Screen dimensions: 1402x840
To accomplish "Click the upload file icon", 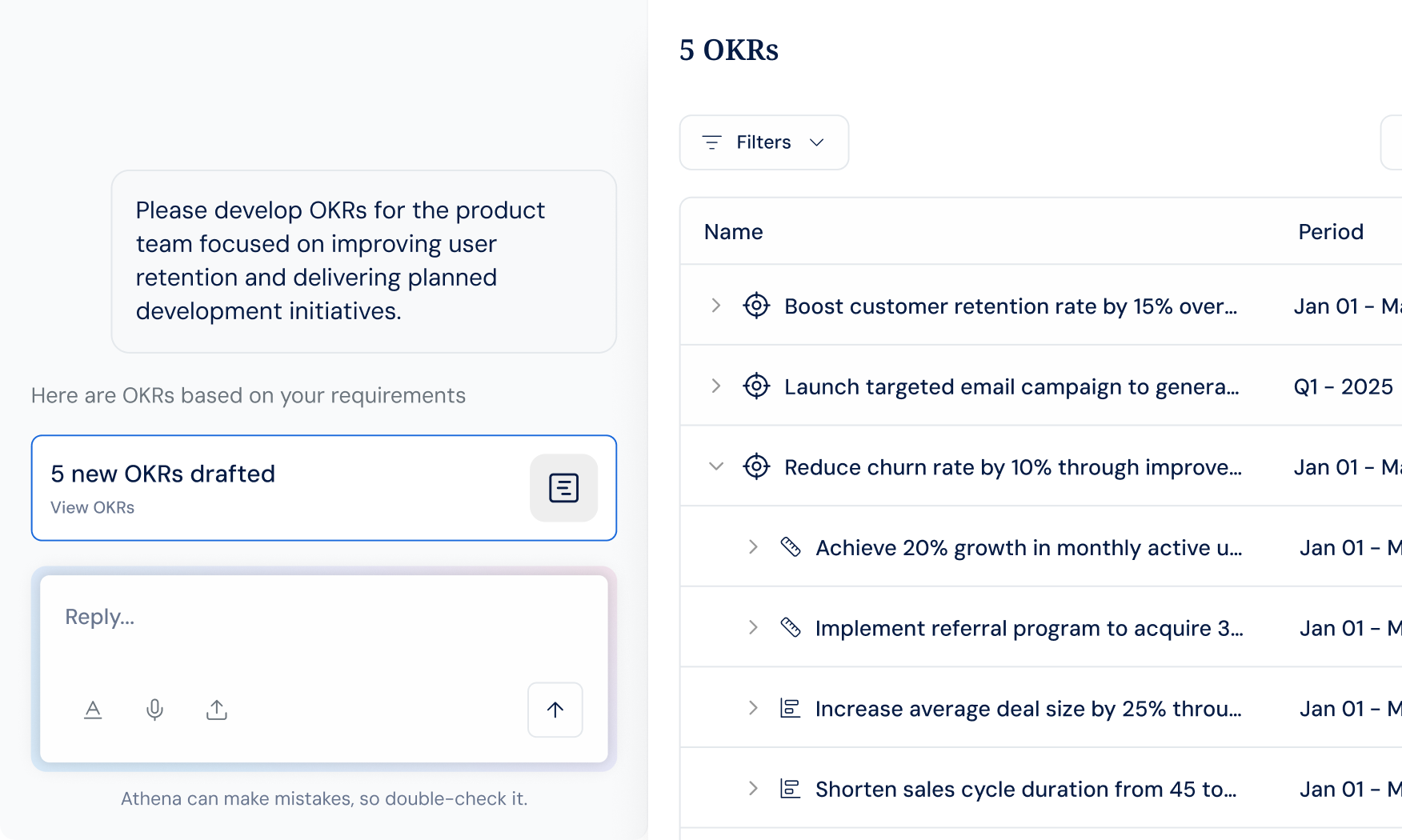I will 217,710.
